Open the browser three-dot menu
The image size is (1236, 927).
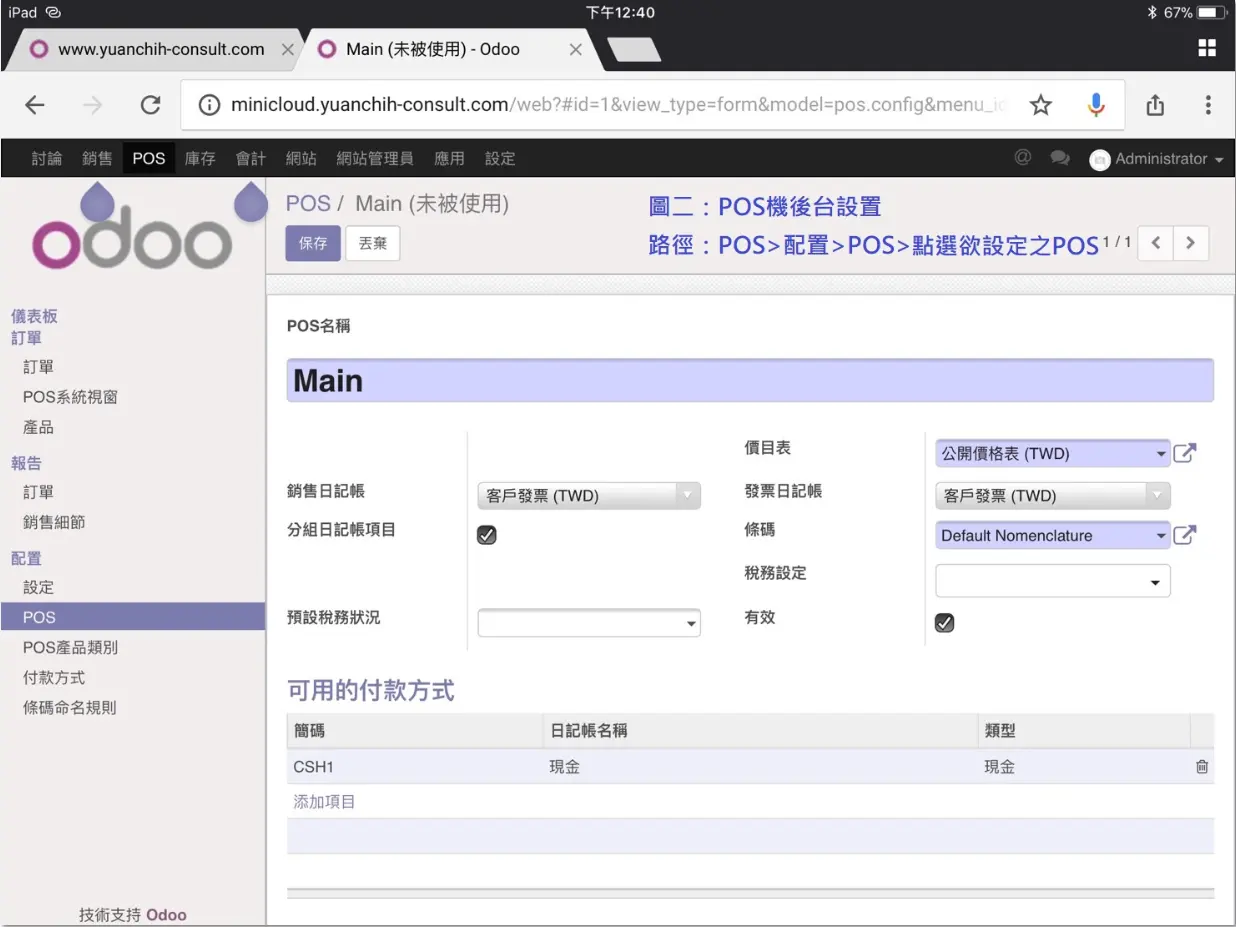click(x=1208, y=105)
